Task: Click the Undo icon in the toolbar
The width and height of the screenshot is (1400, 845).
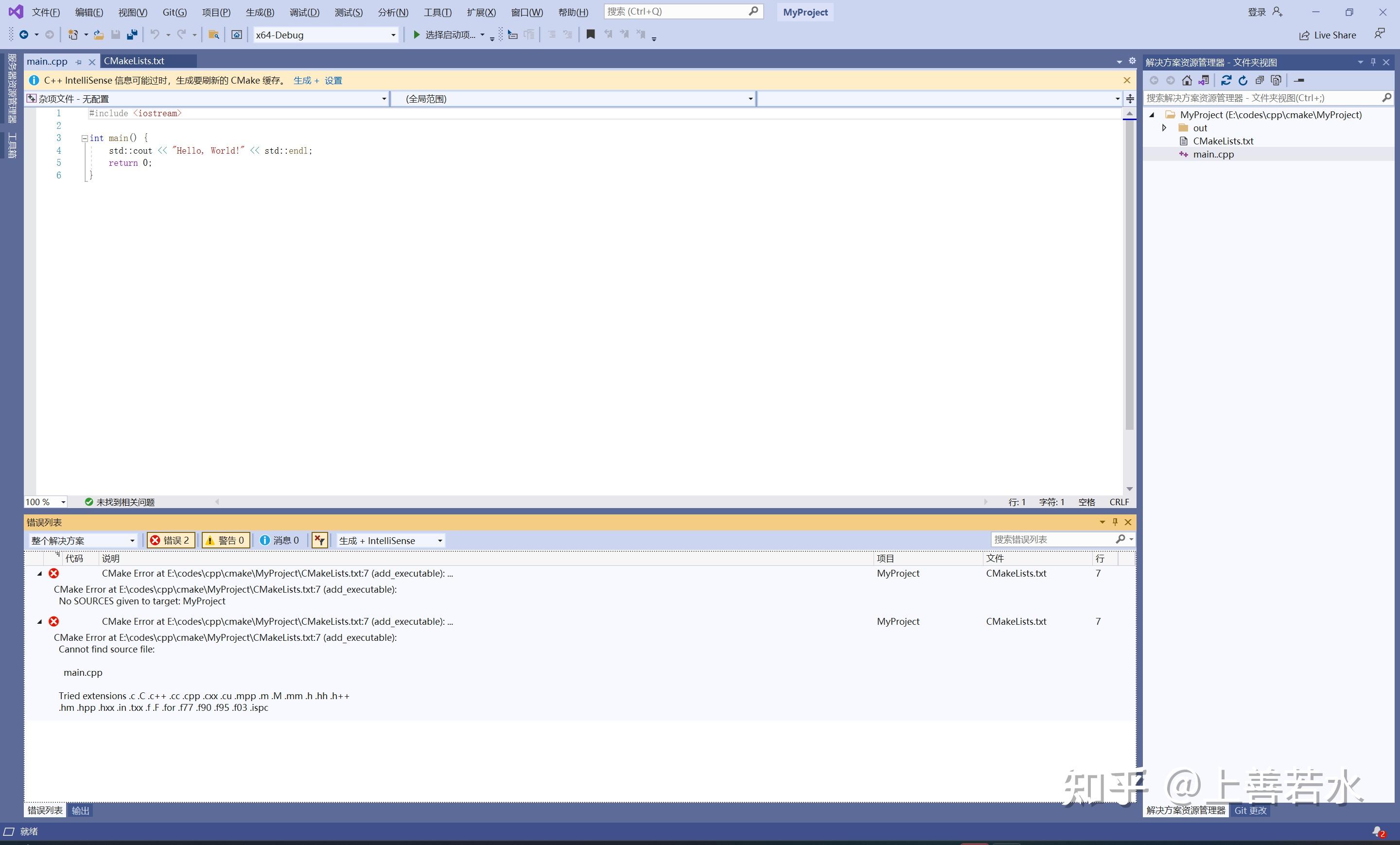Action: pos(155,34)
